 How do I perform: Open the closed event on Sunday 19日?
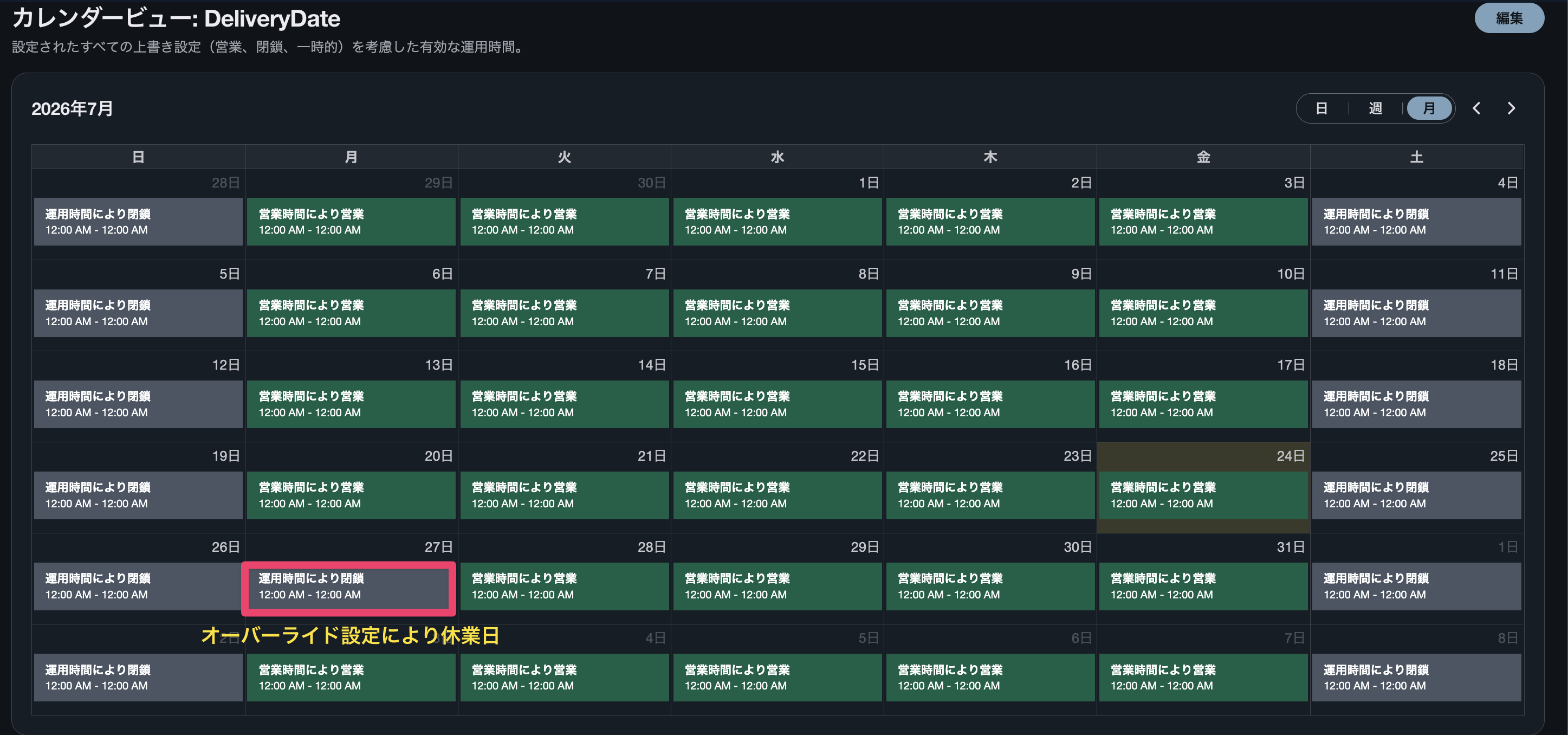138,495
